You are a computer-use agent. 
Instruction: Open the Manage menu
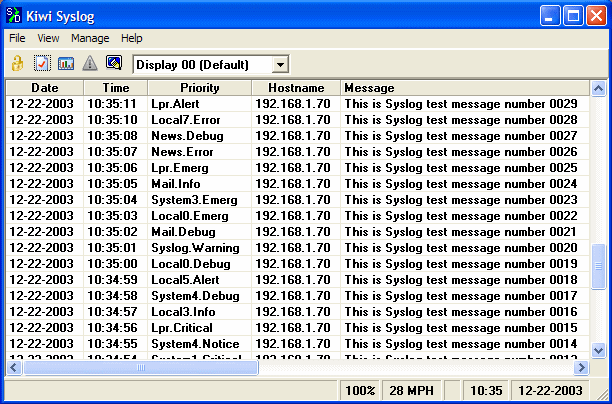(x=90, y=38)
